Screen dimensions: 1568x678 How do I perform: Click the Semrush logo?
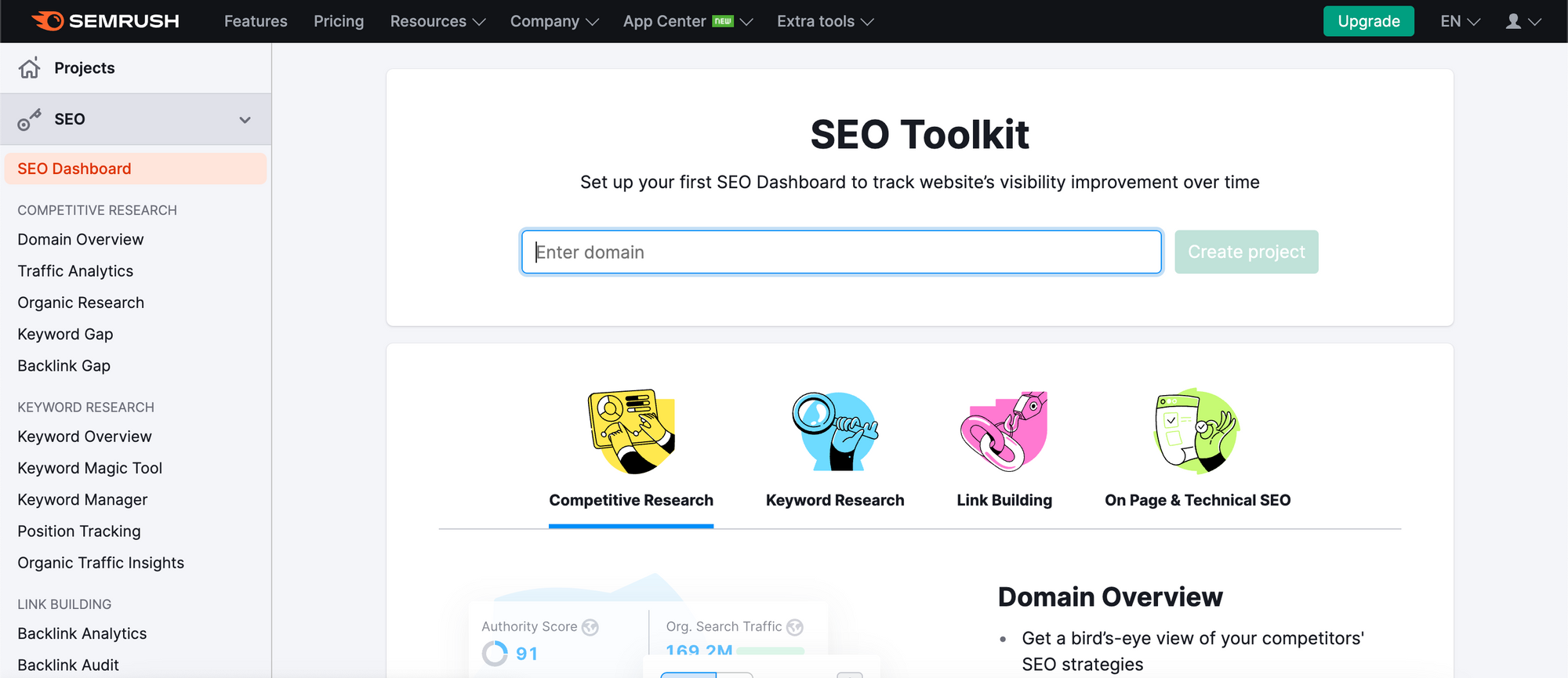pyautogui.click(x=105, y=21)
